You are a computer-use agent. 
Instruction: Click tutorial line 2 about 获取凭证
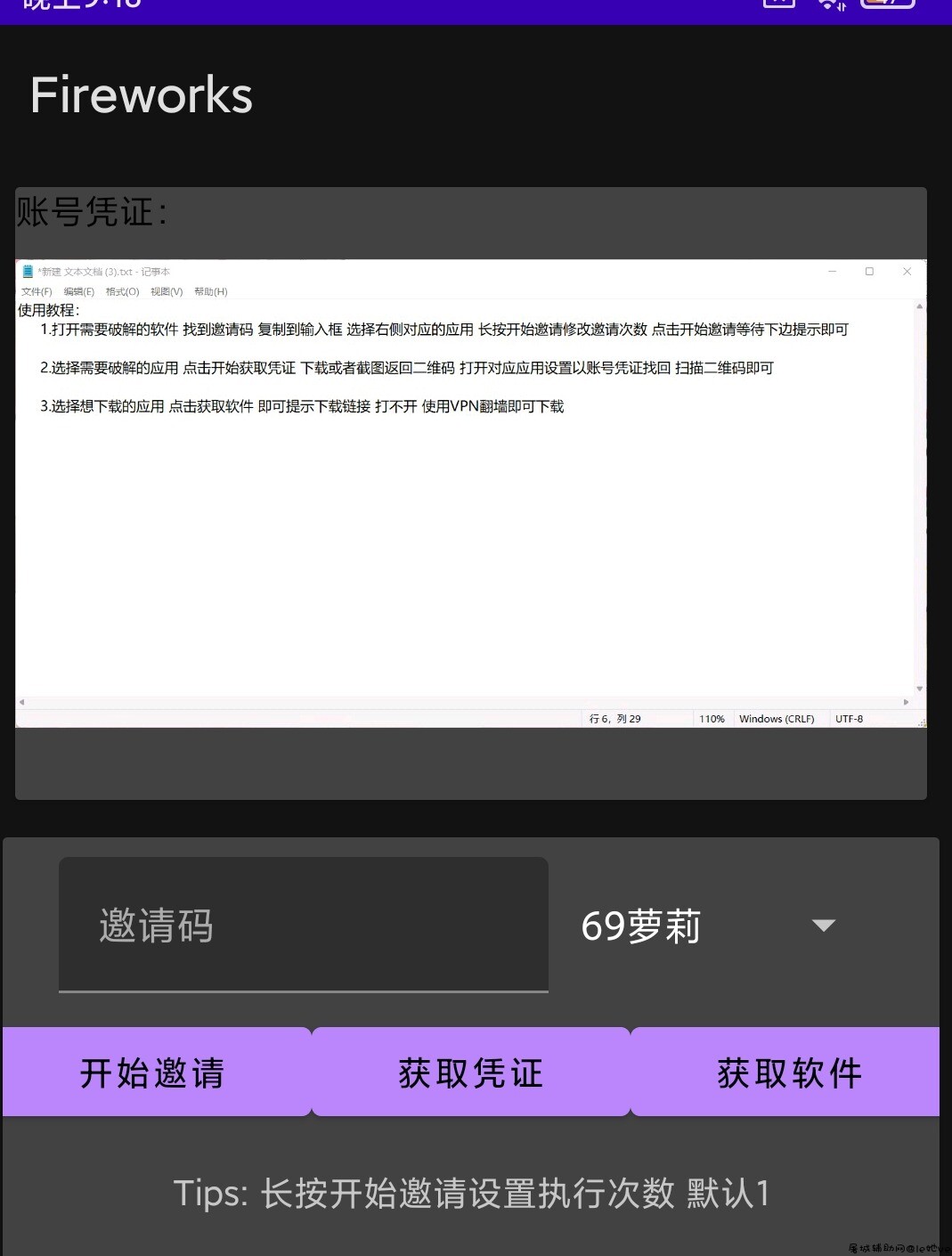[x=407, y=368]
